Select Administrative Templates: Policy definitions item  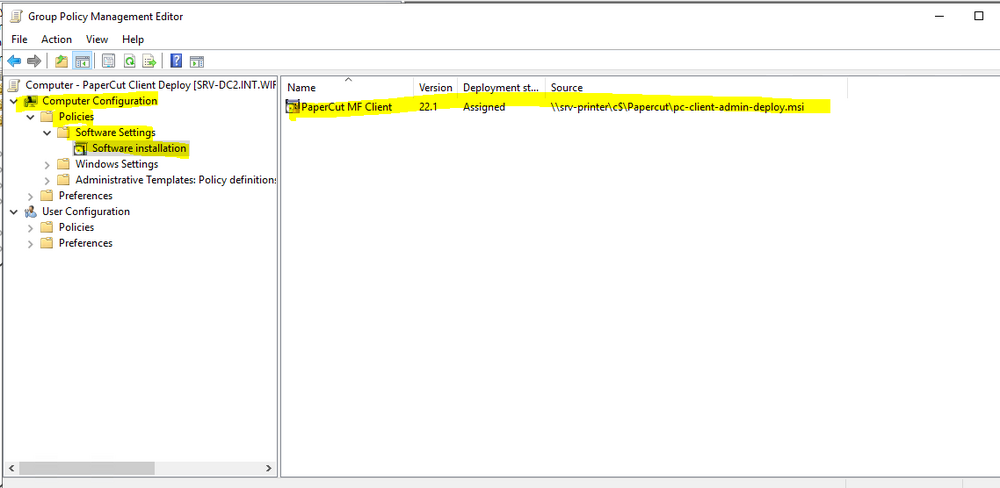(175, 180)
